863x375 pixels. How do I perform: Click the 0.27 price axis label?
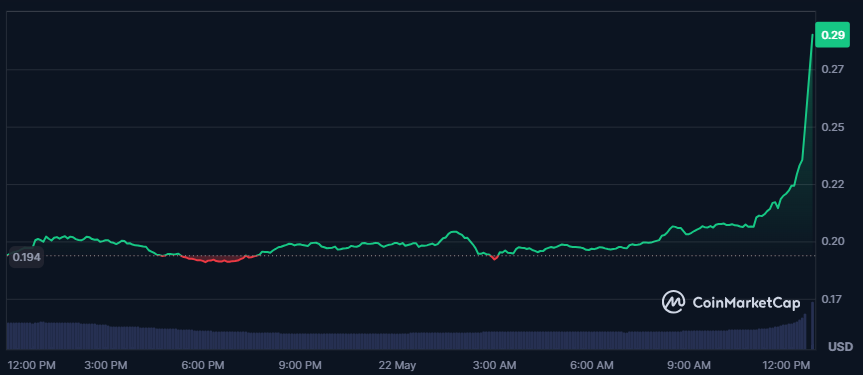click(832, 69)
